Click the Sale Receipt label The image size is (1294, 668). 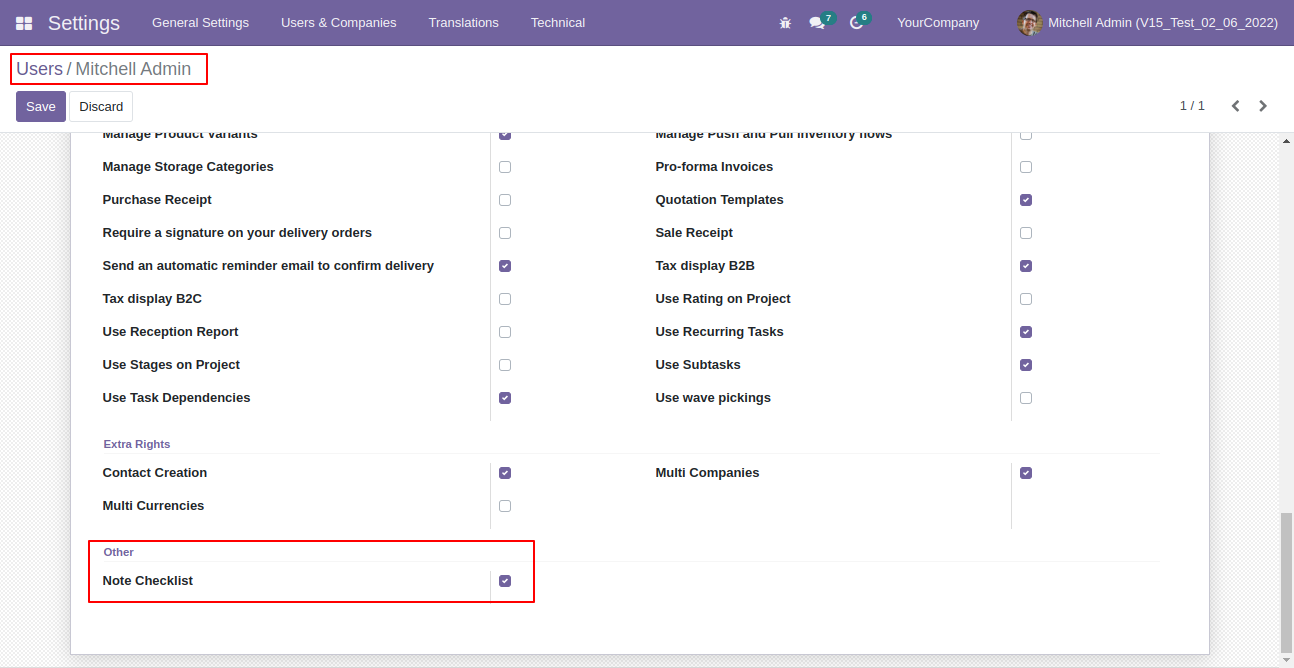coord(694,233)
